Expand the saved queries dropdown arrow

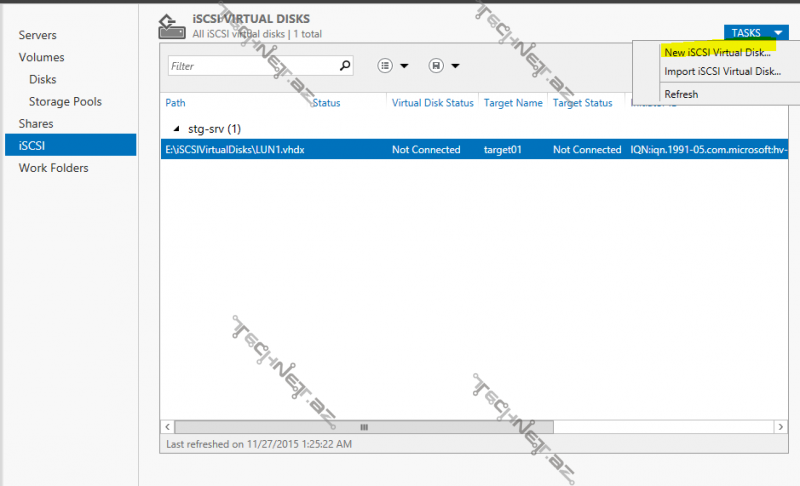(x=455, y=67)
